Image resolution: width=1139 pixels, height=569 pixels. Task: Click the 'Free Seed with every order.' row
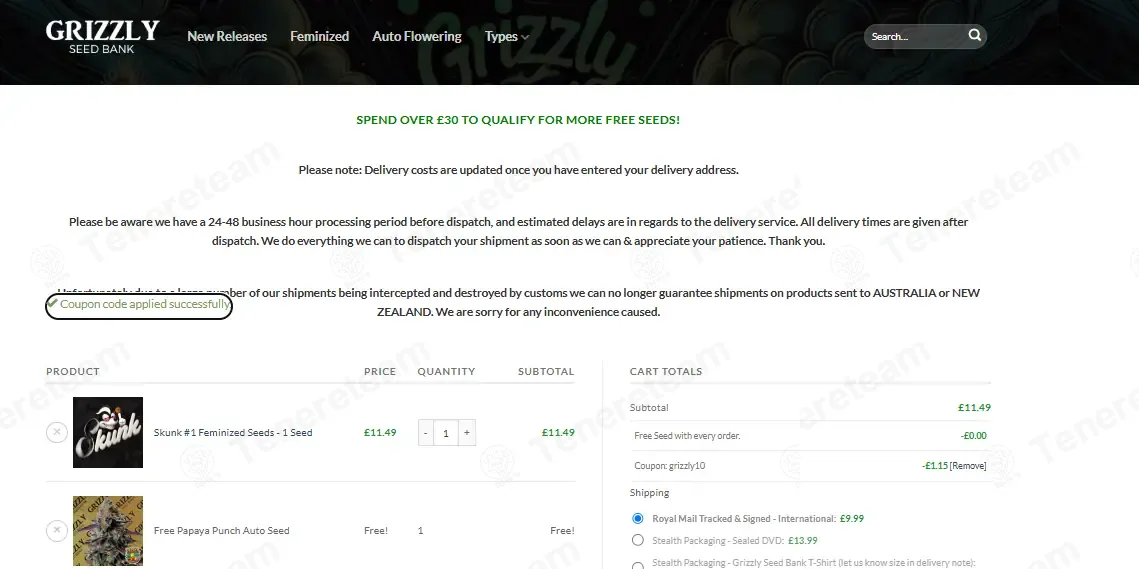tap(811, 436)
